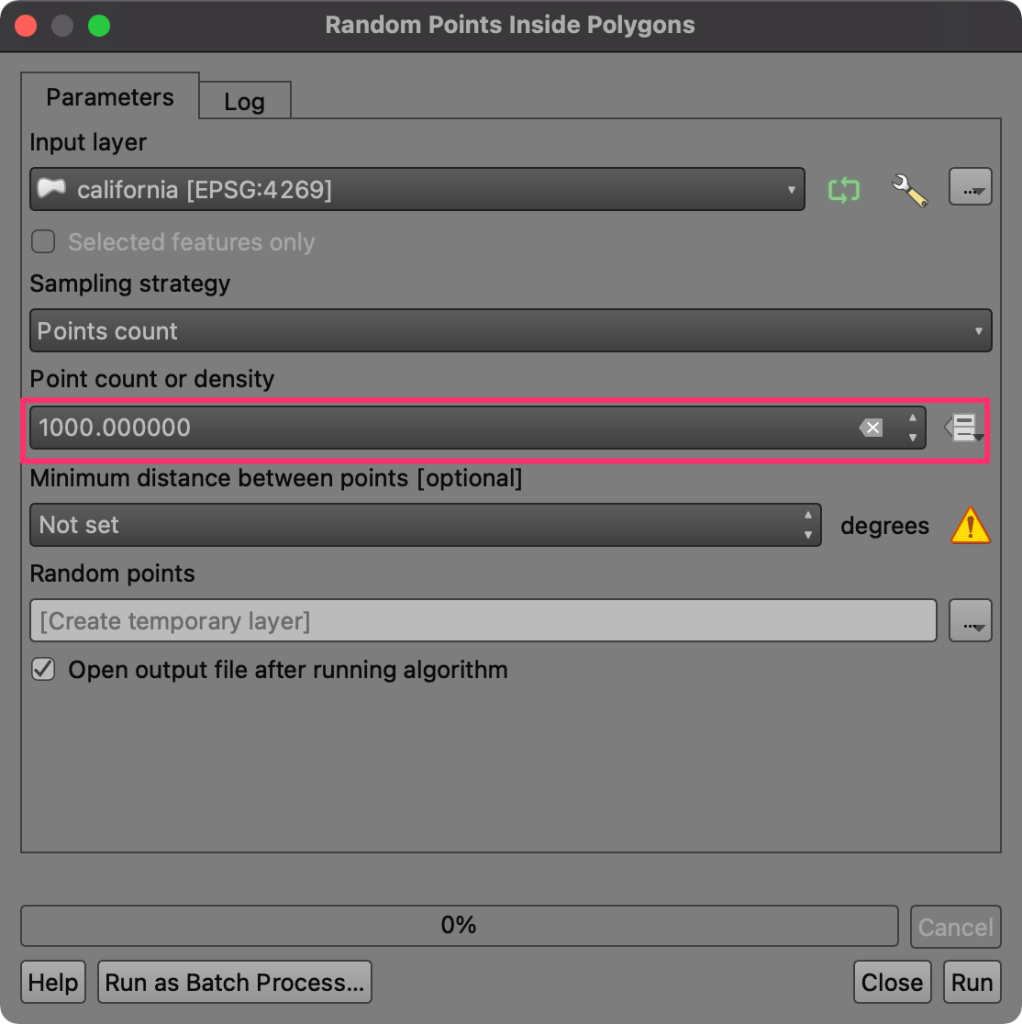Click the browse button next to Input layer

969,187
